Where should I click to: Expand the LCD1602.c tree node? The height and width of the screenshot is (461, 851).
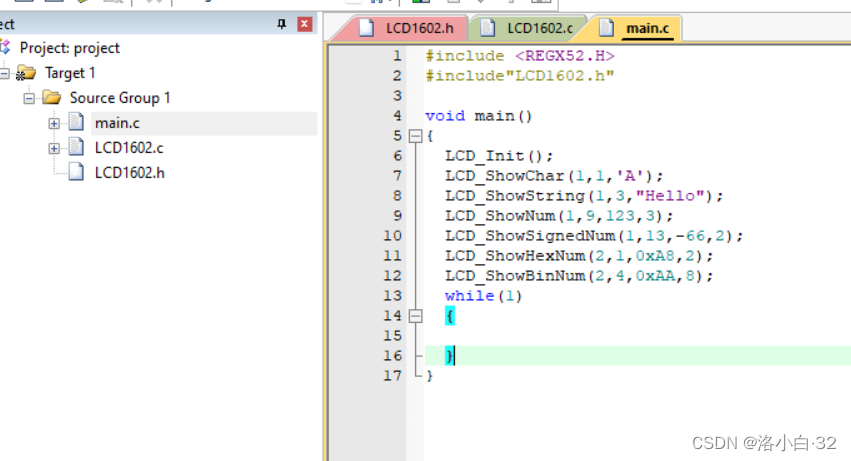tap(54, 148)
